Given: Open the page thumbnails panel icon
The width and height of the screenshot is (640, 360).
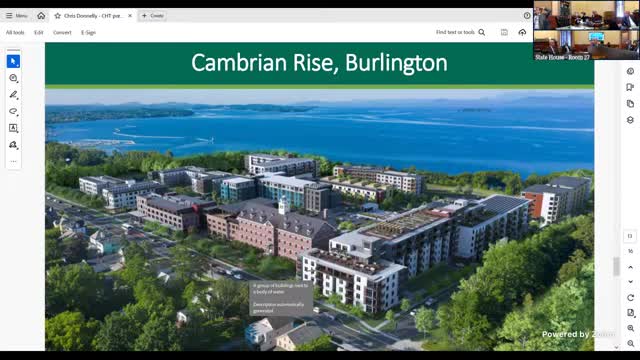Looking at the screenshot, I should [x=630, y=104].
